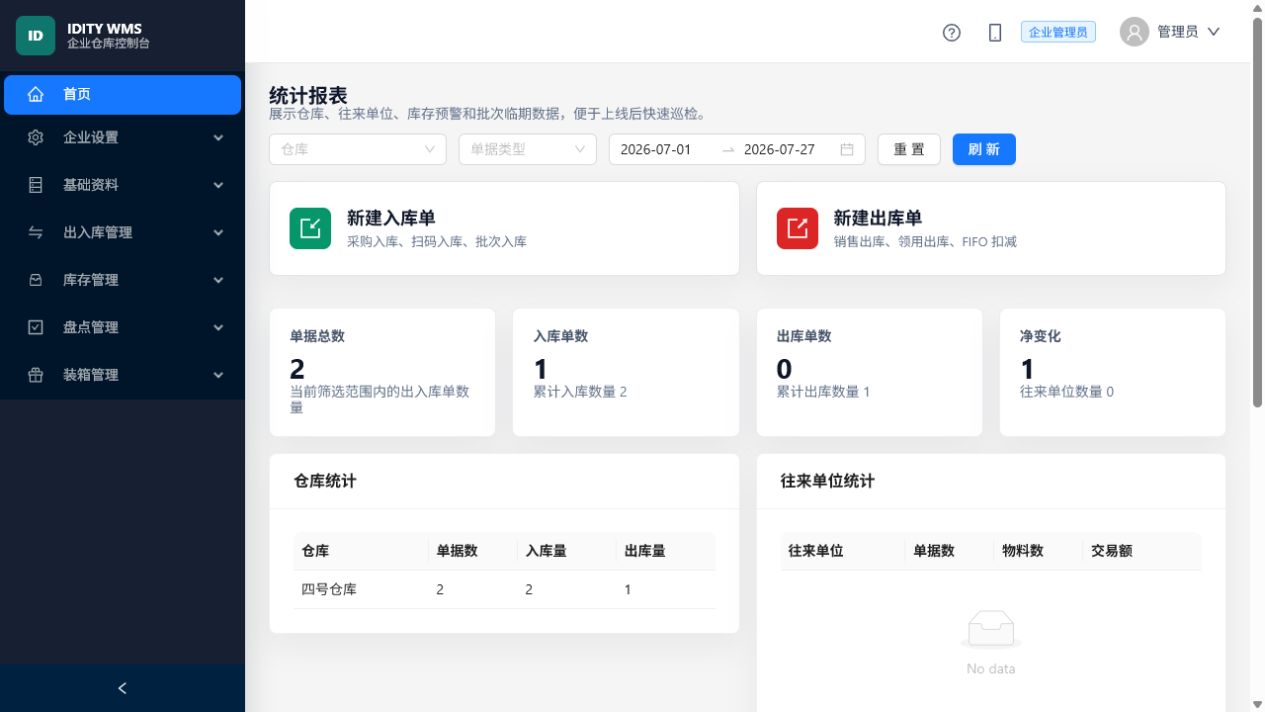Go to the 首页 menu item
This screenshot has width=1265, height=712.
point(122,94)
